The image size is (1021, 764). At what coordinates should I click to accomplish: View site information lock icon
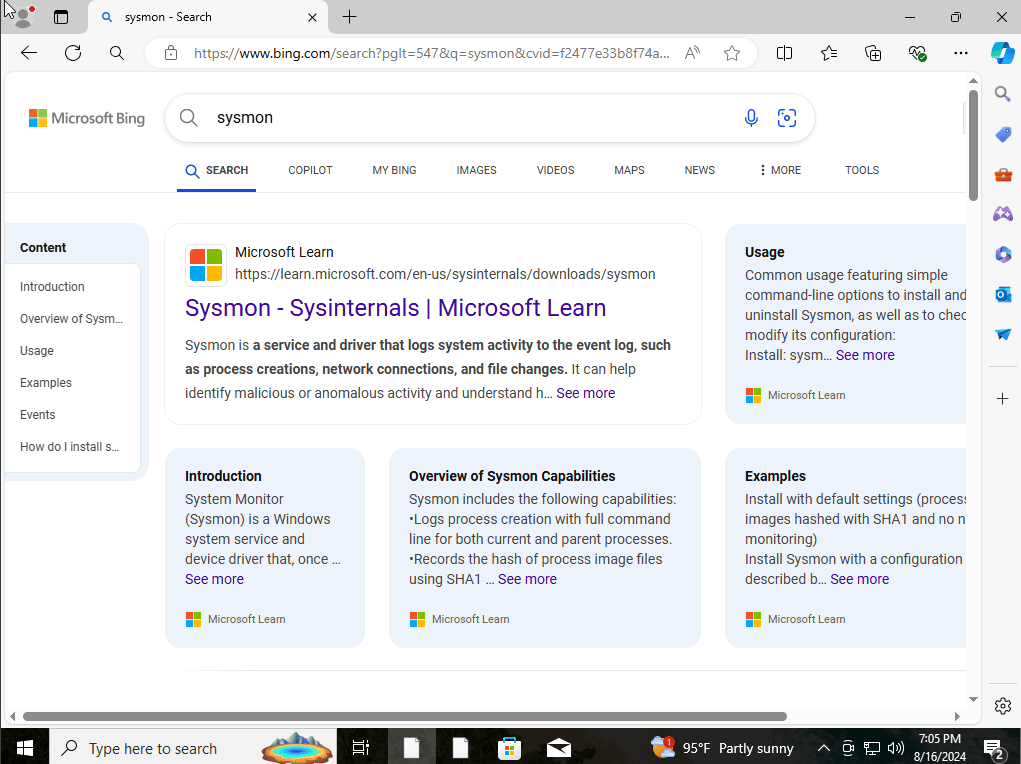(x=171, y=53)
